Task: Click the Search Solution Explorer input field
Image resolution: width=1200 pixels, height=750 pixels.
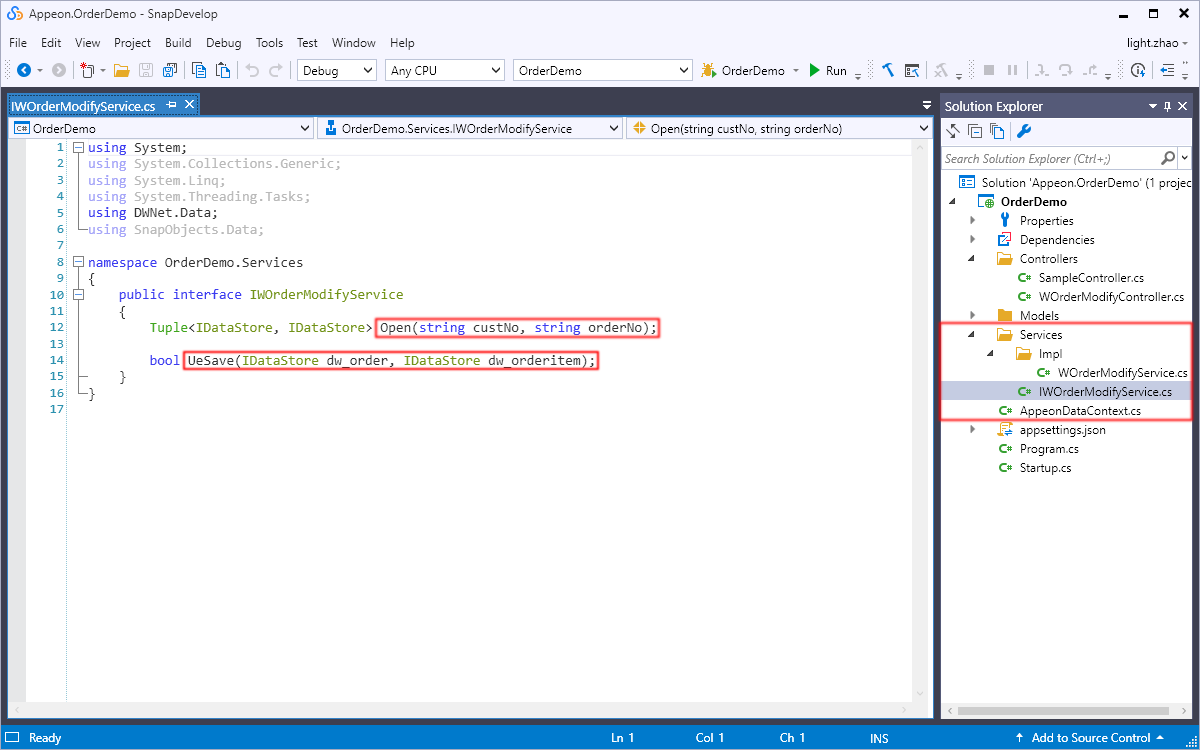Action: (x=1050, y=158)
